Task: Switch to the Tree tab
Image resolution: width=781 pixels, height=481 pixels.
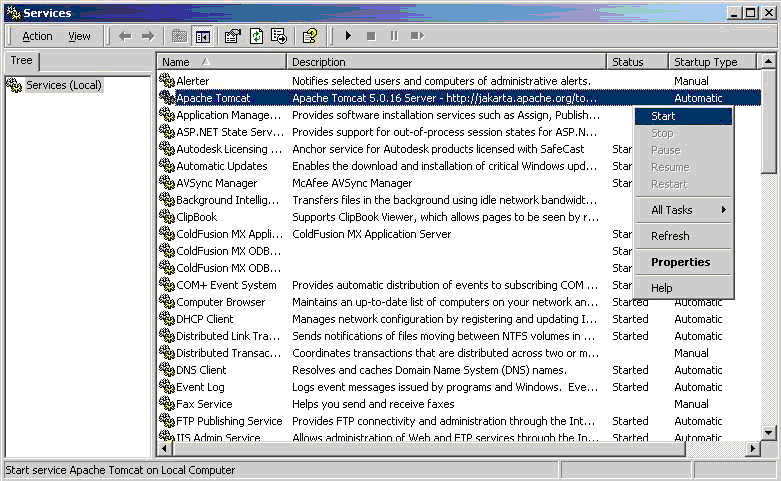Action: click(x=21, y=61)
